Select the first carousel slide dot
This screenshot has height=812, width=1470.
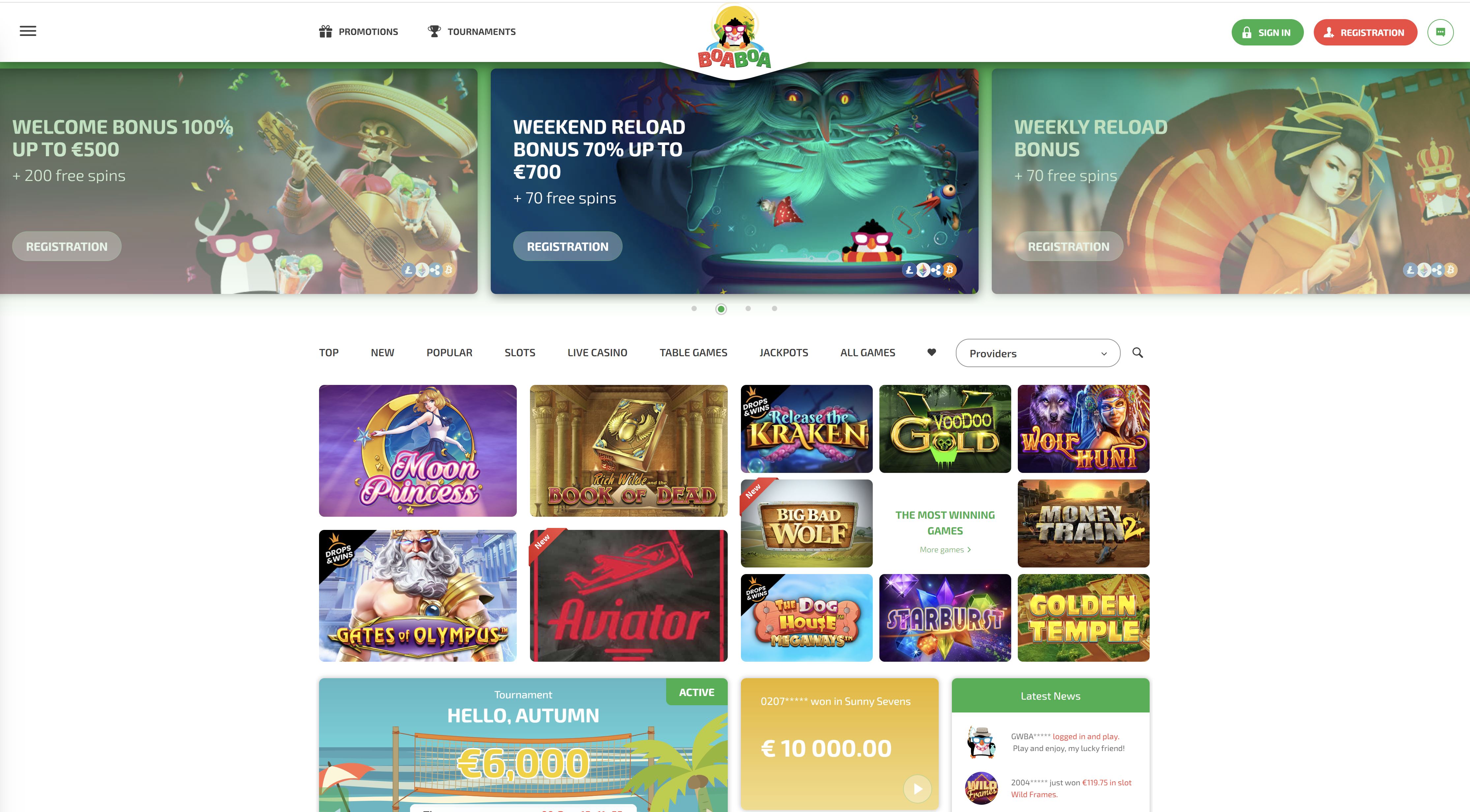[x=694, y=309]
